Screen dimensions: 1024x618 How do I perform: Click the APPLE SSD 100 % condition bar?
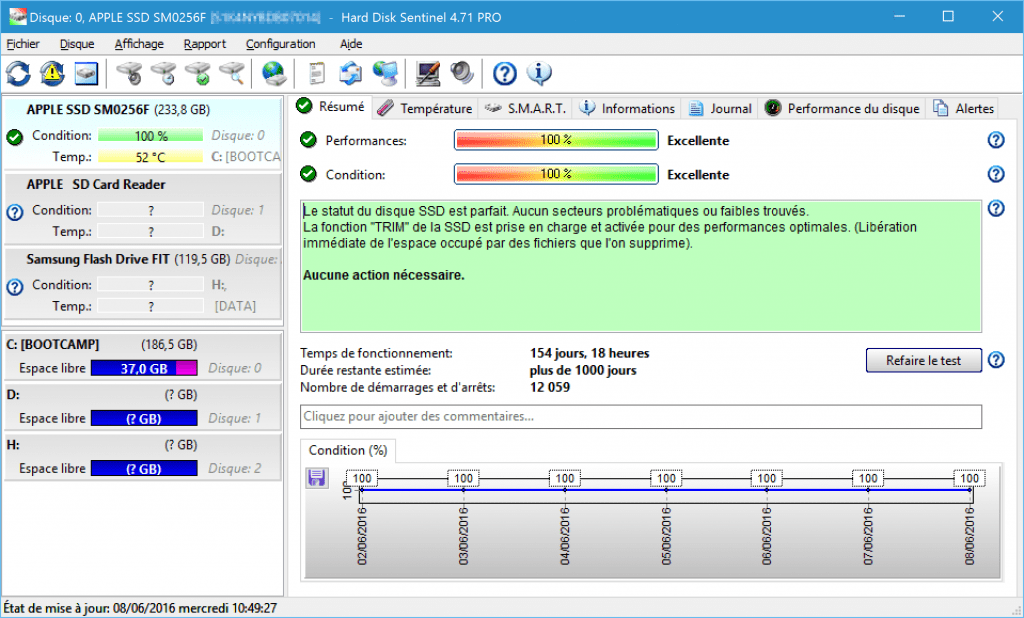pos(151,135)
